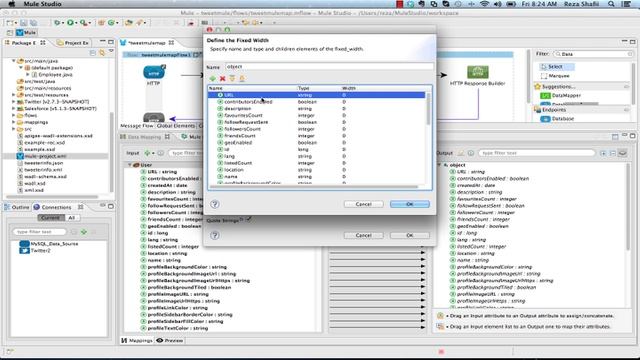This screenshot has height=360, width=640.
Task: Click OK in Define the Fixed Width dialog
Action: [409, 204]
